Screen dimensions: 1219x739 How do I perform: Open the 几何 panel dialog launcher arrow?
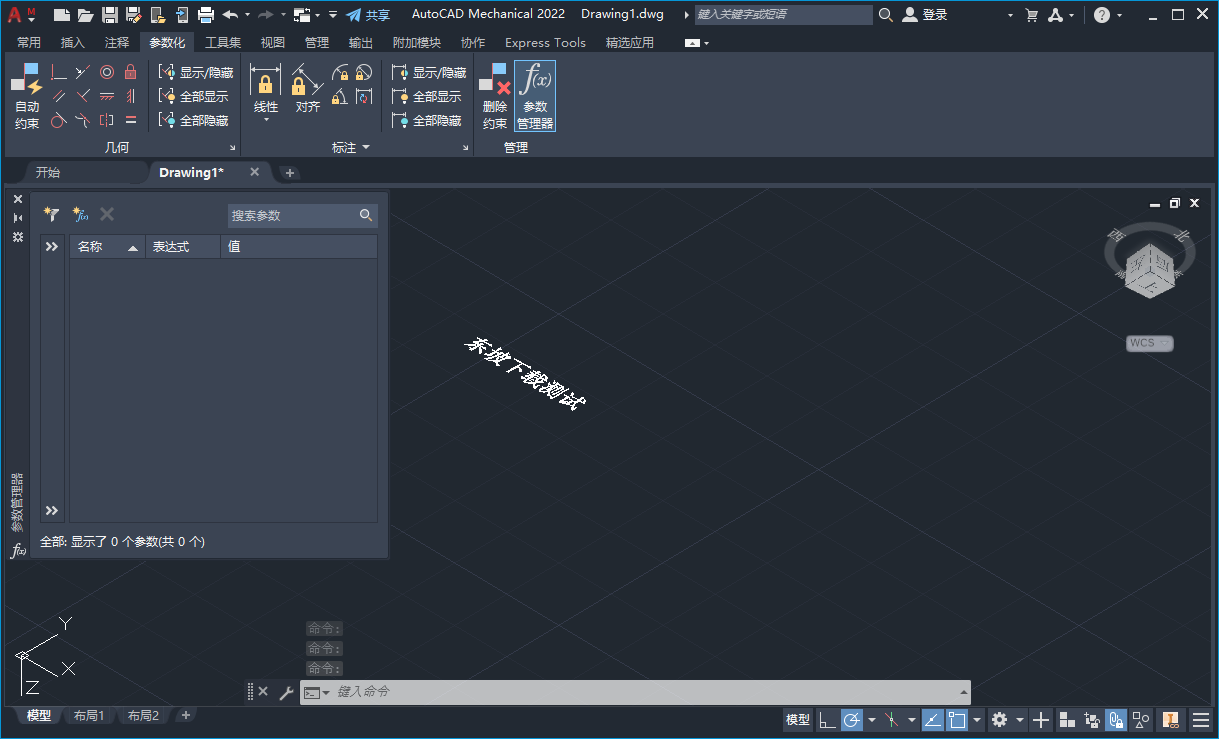(x=233, y=148)
